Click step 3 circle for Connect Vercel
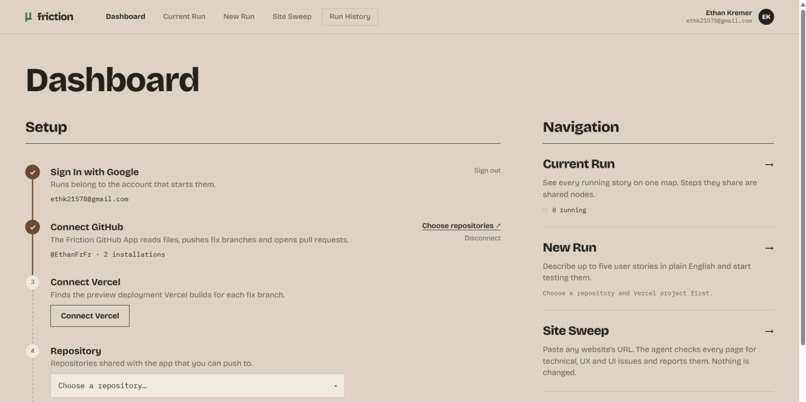 pos(32,282)
